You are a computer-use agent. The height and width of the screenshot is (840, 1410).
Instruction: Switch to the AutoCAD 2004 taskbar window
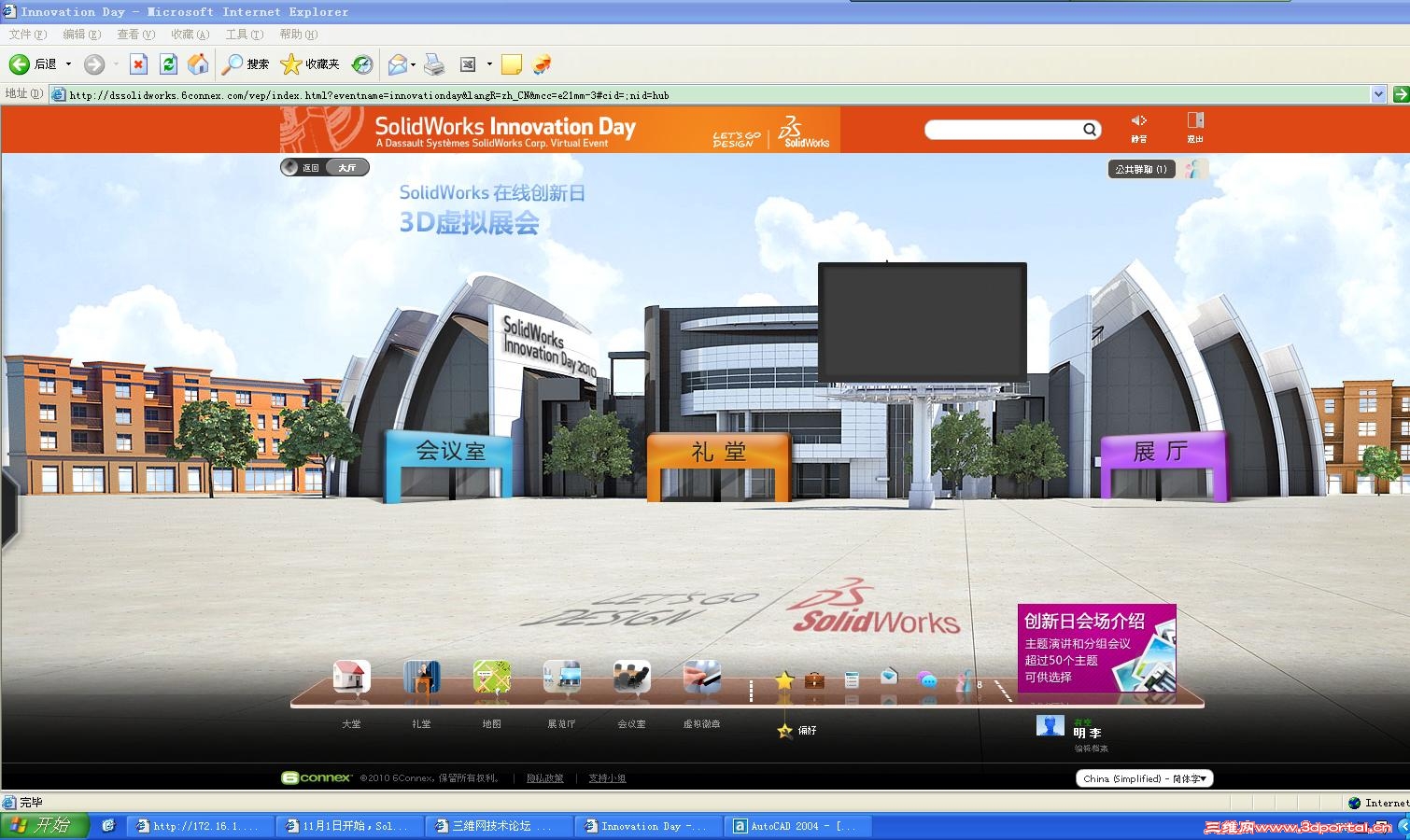click(799, 826)
